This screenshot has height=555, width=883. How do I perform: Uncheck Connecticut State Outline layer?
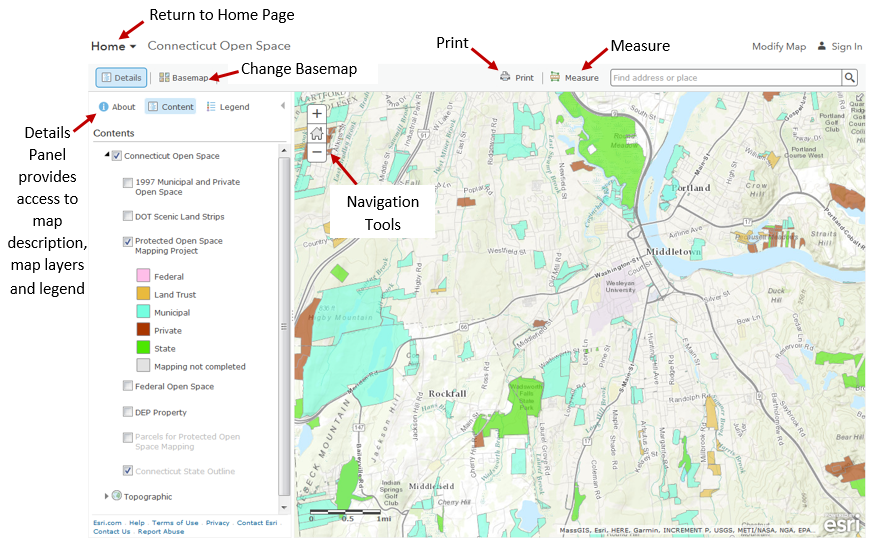click(x=128, y=470)
